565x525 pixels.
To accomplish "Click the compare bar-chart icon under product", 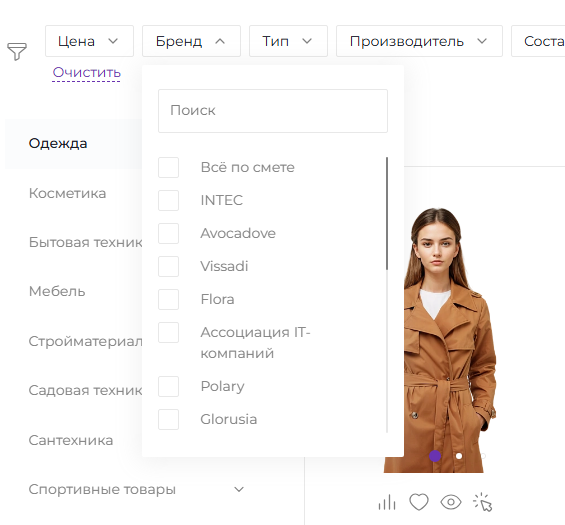I will coord(387,502).
